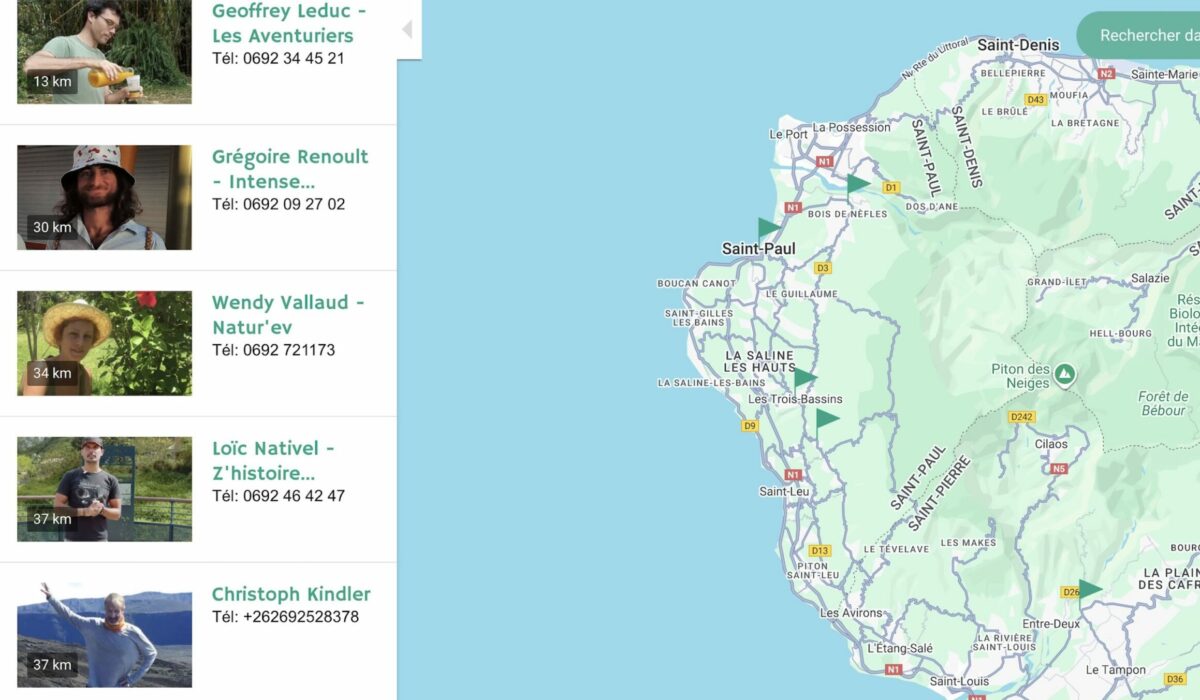Select the green flag marker near Le Port
The height and width of the screenshot is (700, 1200).
pos(855,183)
